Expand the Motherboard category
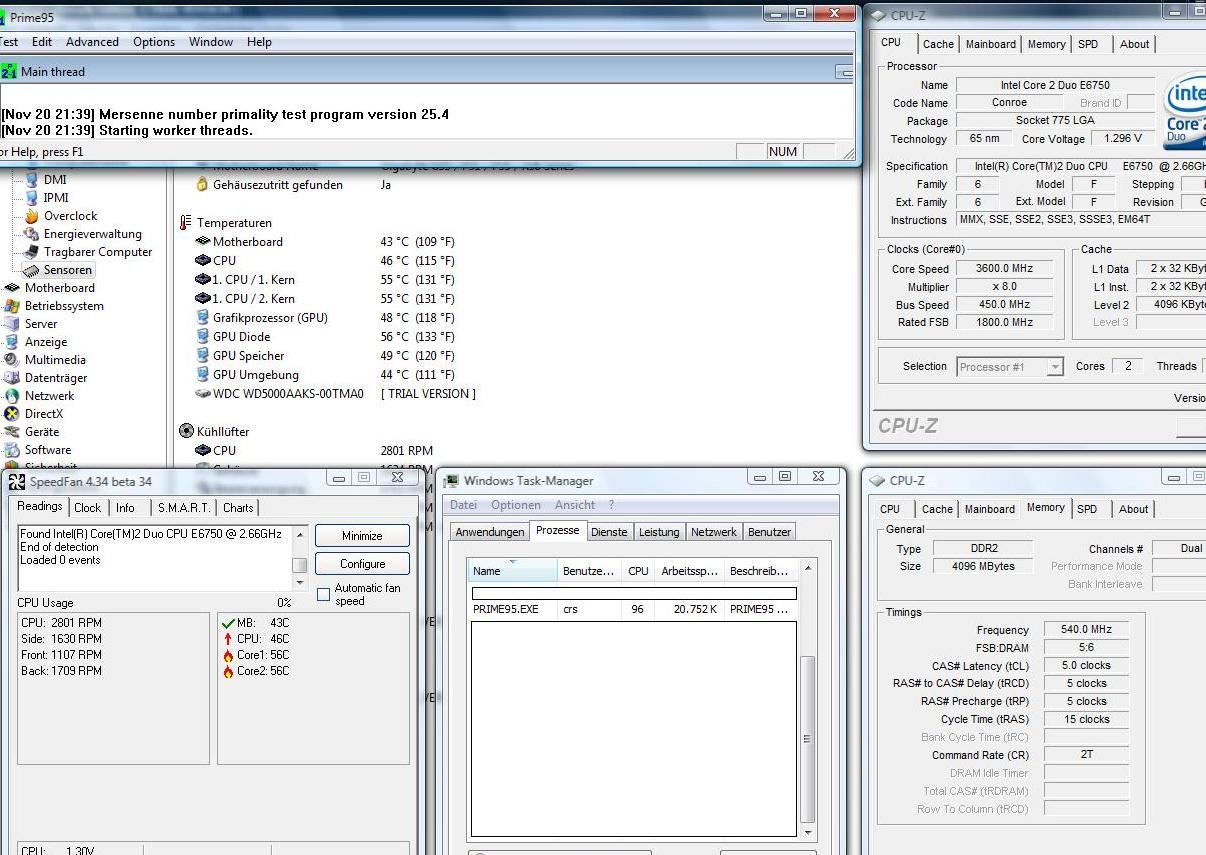The height and width of the screenshot is (855, 1206). (x=59, y=288)
